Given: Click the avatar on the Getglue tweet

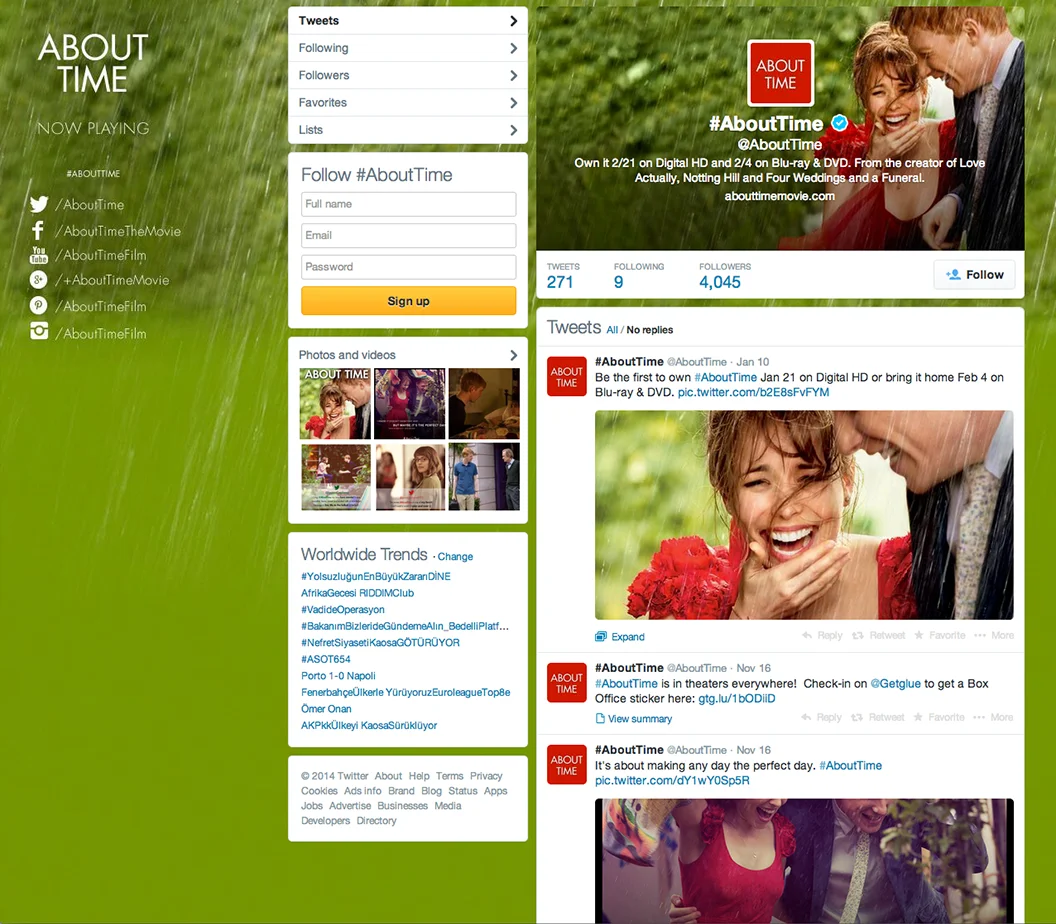Looking at the screenshot, I should [566, 683].
